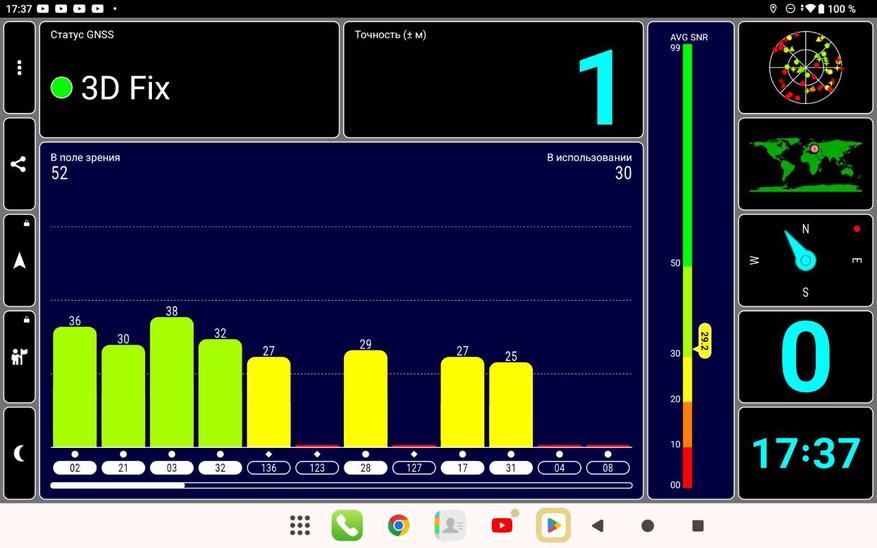Tap the clock panel showing 17:37
877x548 pixels.
[x=805, y=453]
